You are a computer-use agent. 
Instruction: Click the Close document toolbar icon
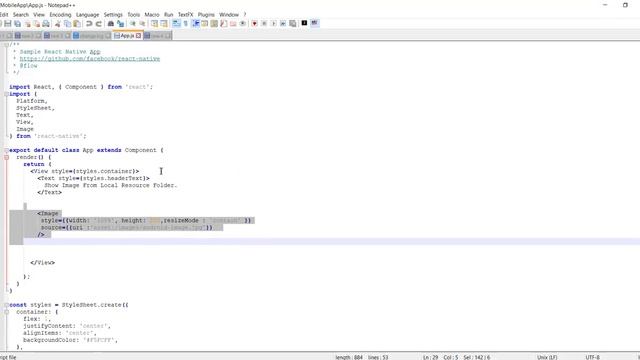27,24
